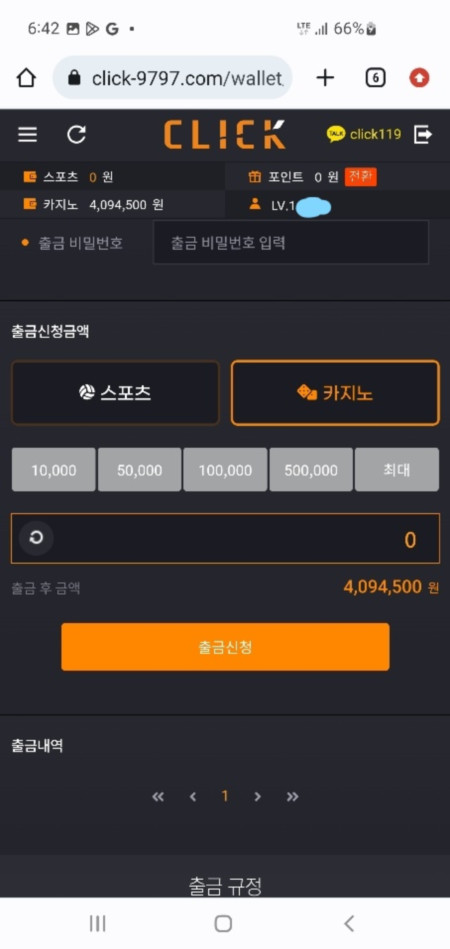Click the 출금 비밀번호 입력 field
This screenshot has height=949, width=450.
click(291, 243)
